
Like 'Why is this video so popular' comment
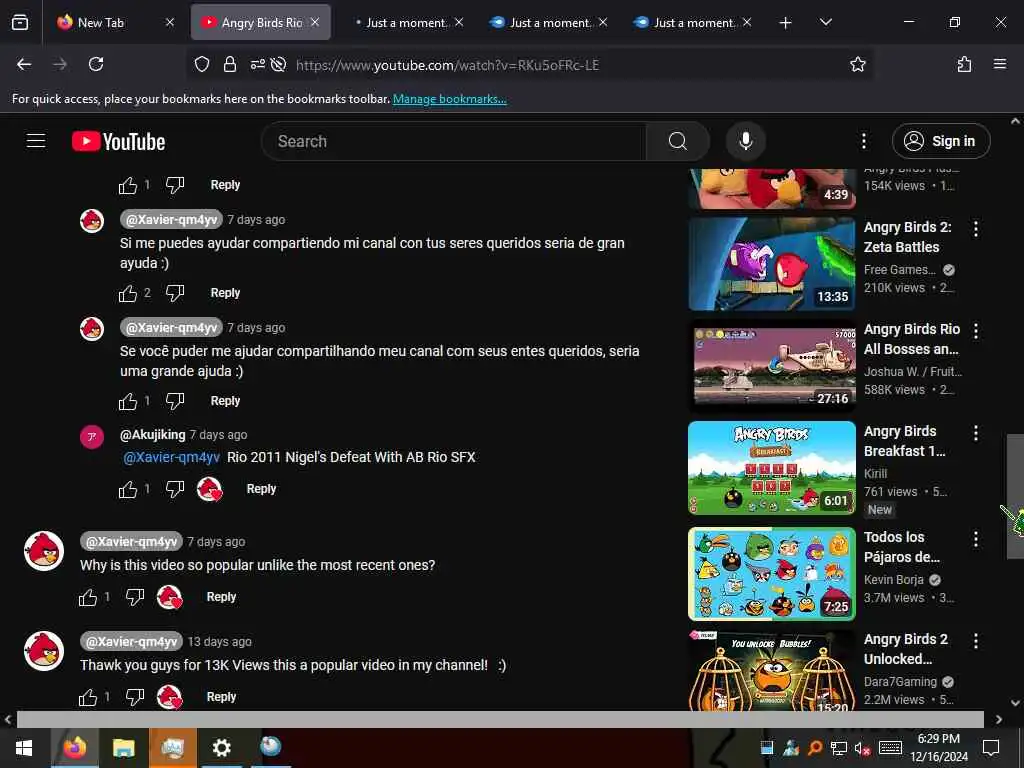(88, 597)
